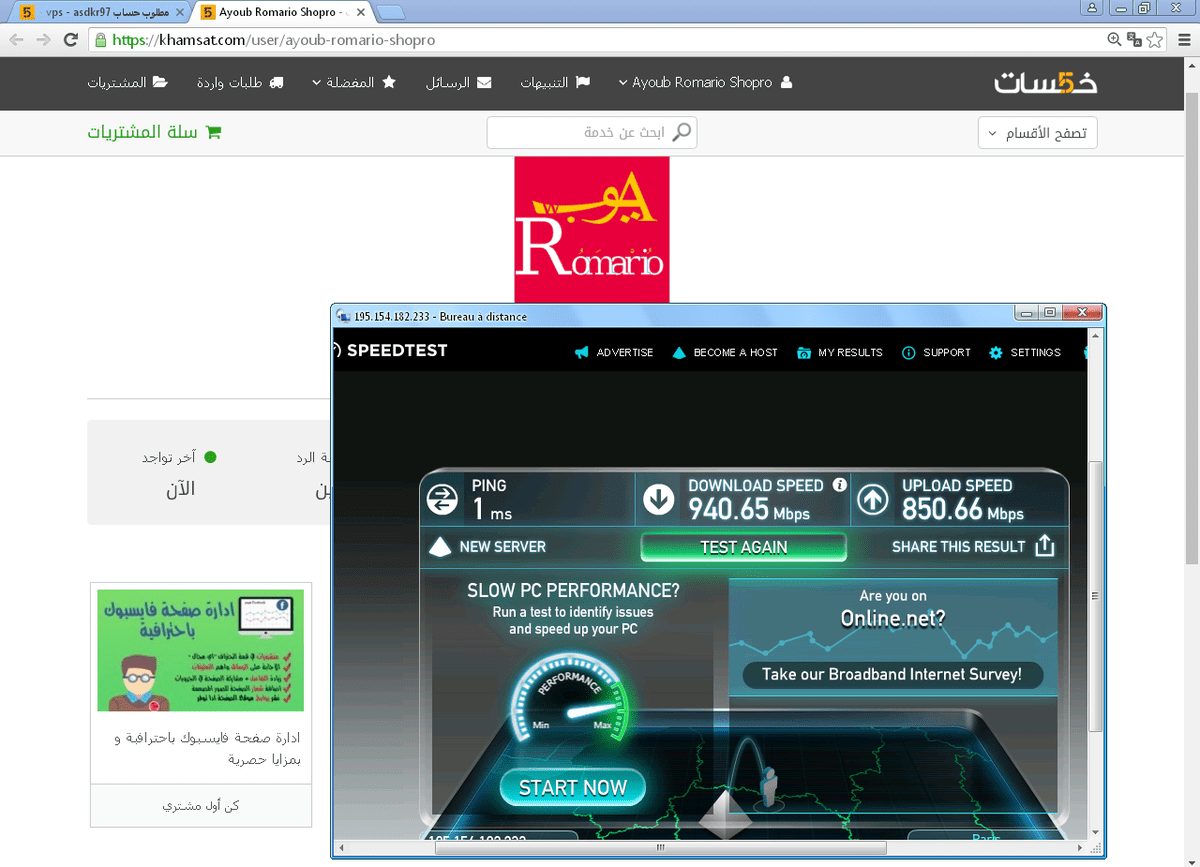Click كن أول مشتري button
Screen dimensions: 1200x867
[201, 805]
